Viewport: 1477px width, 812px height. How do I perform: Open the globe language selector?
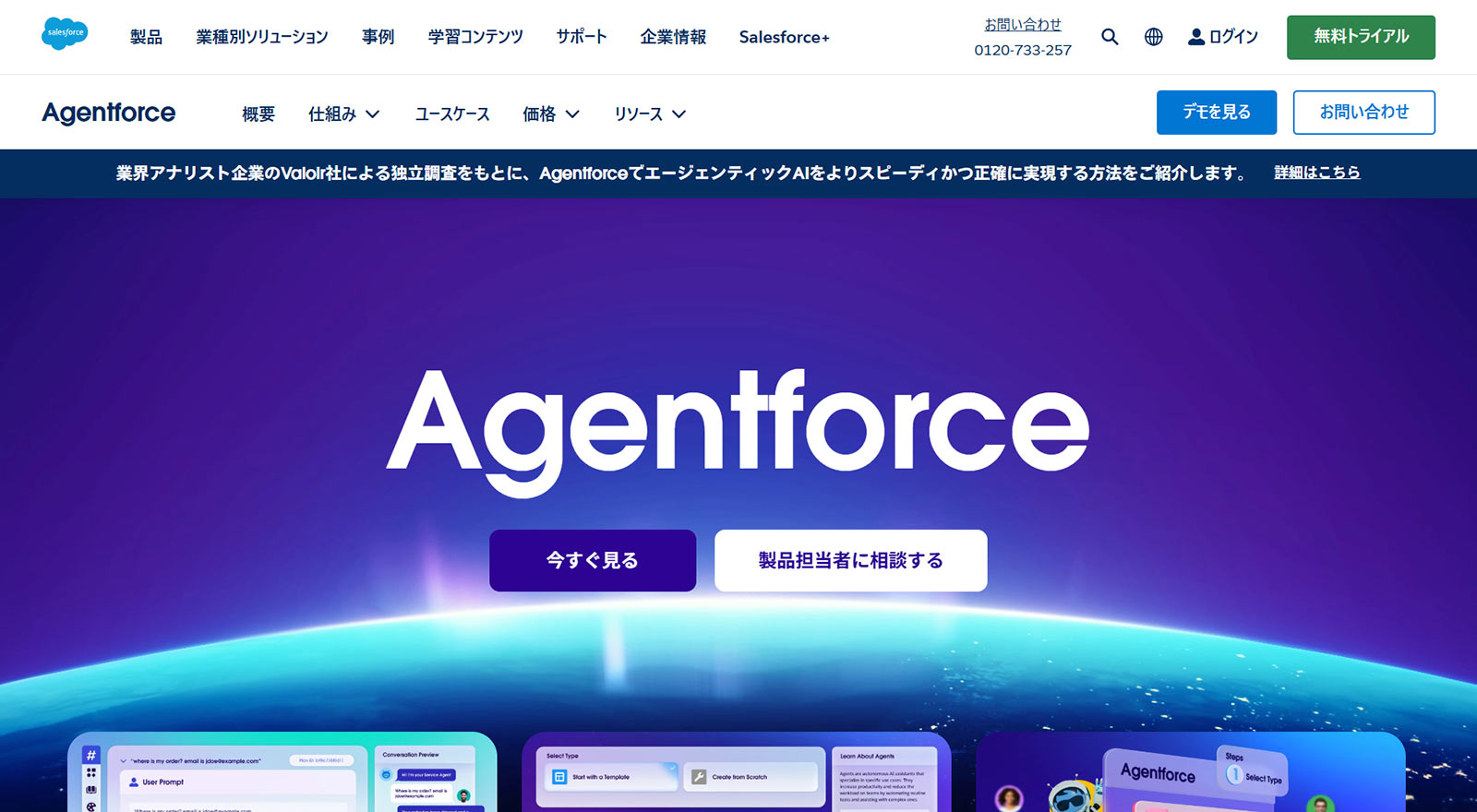(x=1153, y=37)
